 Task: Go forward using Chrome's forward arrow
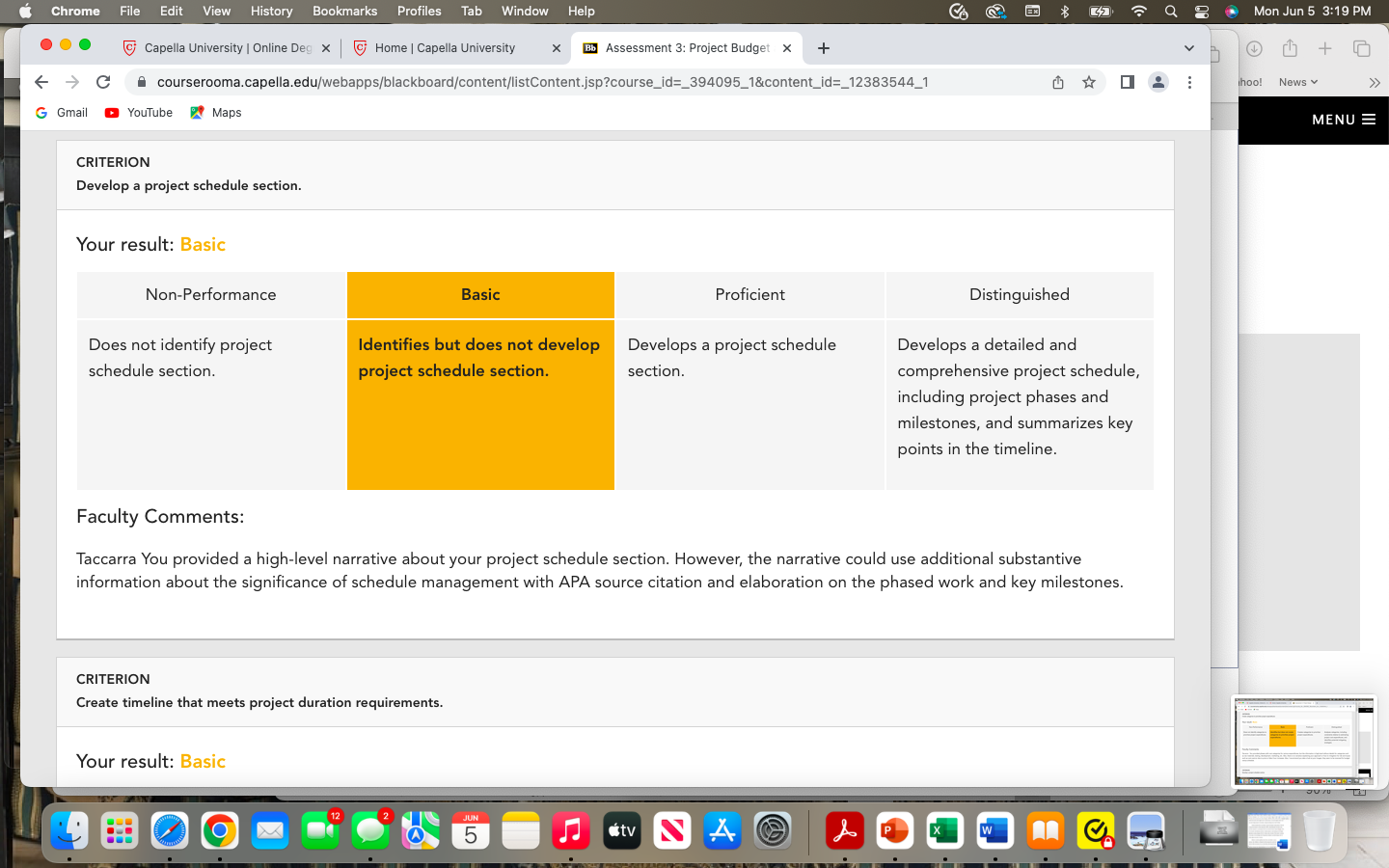72,82
